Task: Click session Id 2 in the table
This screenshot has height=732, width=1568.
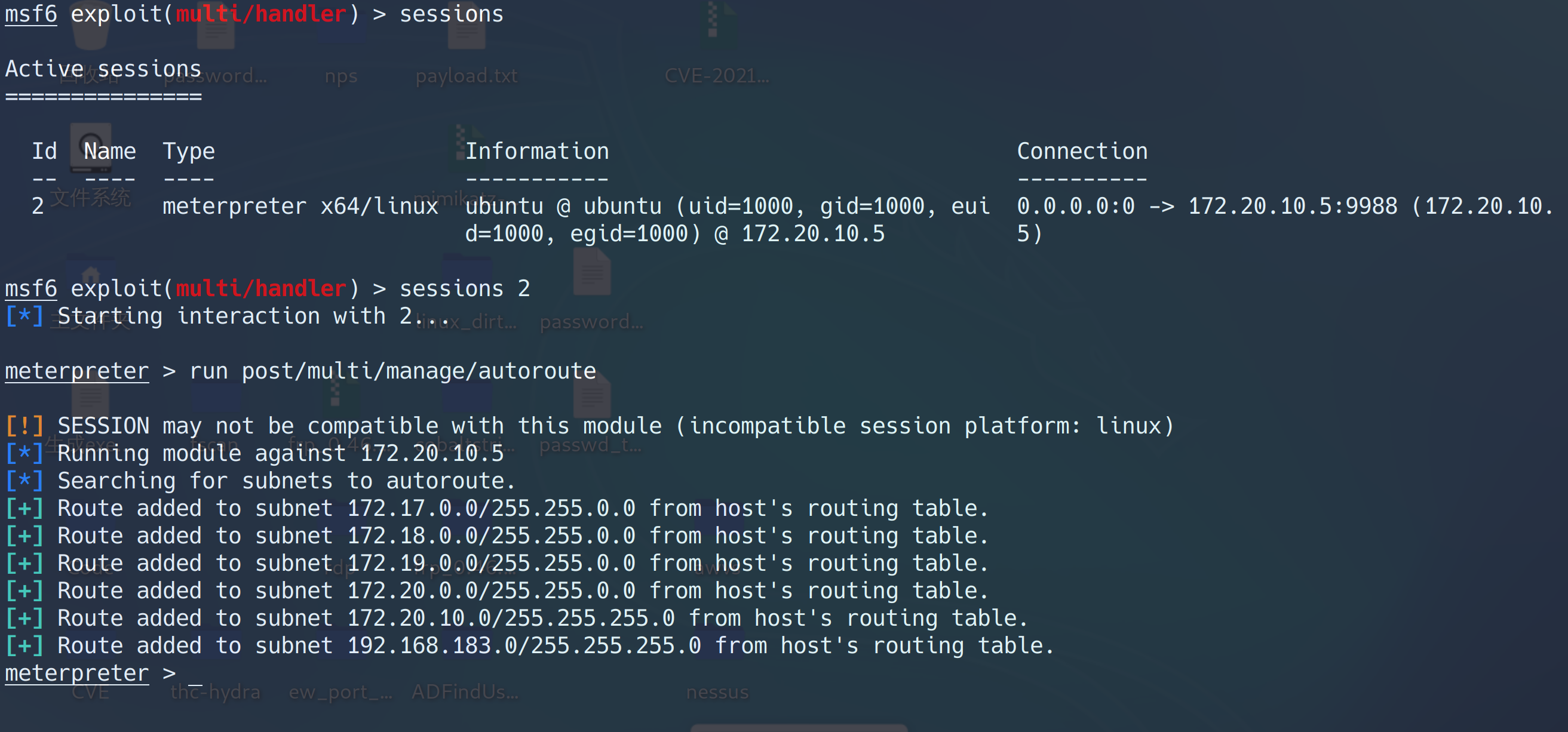Action: [x=38, y=205]
